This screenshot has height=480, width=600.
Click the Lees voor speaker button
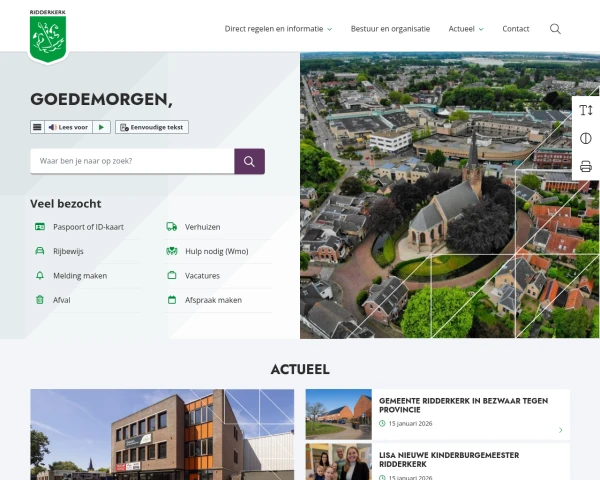pos(68,127)
